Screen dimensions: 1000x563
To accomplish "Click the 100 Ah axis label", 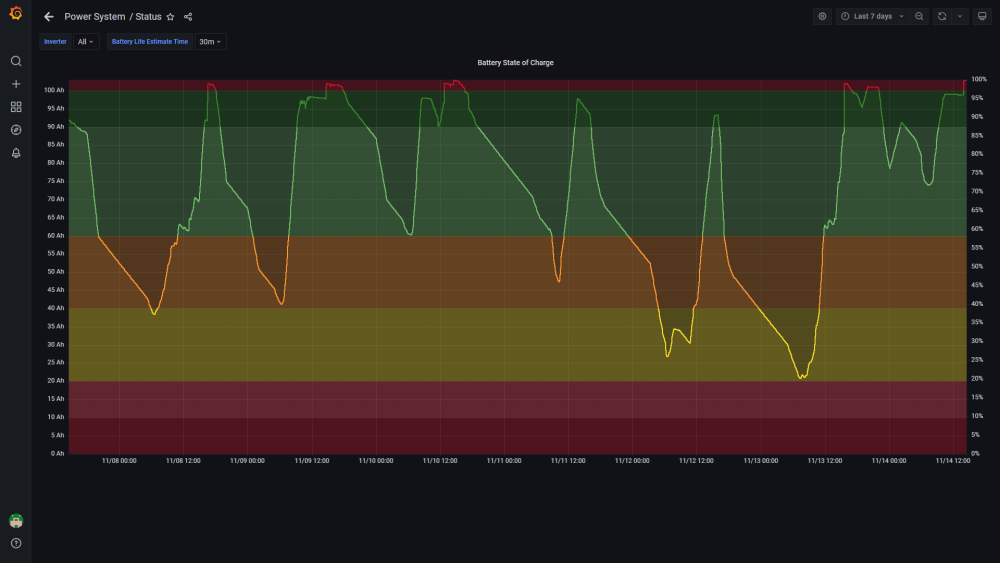I will [x=54, y=90].
